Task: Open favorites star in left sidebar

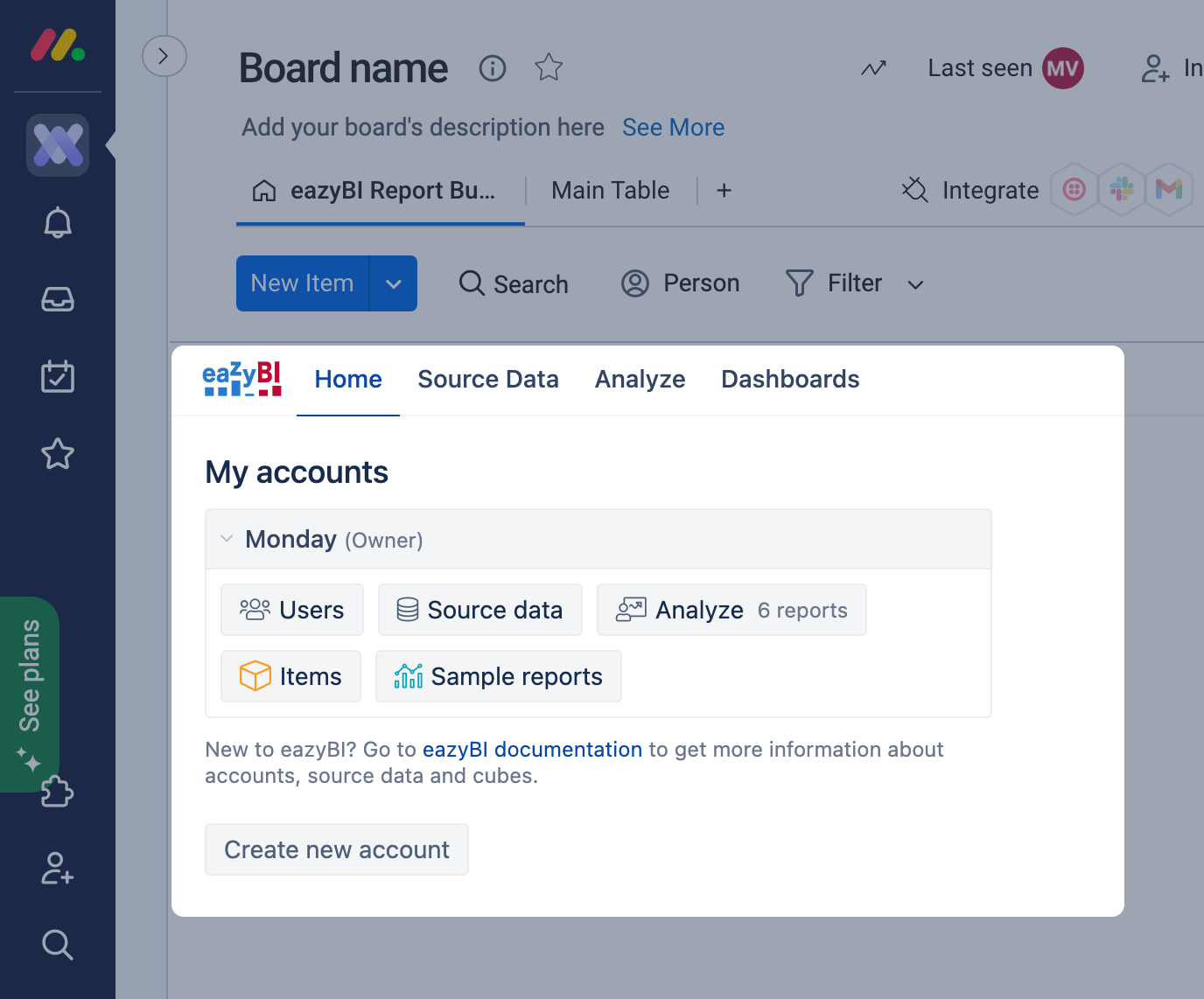Action: click(58, 453)
